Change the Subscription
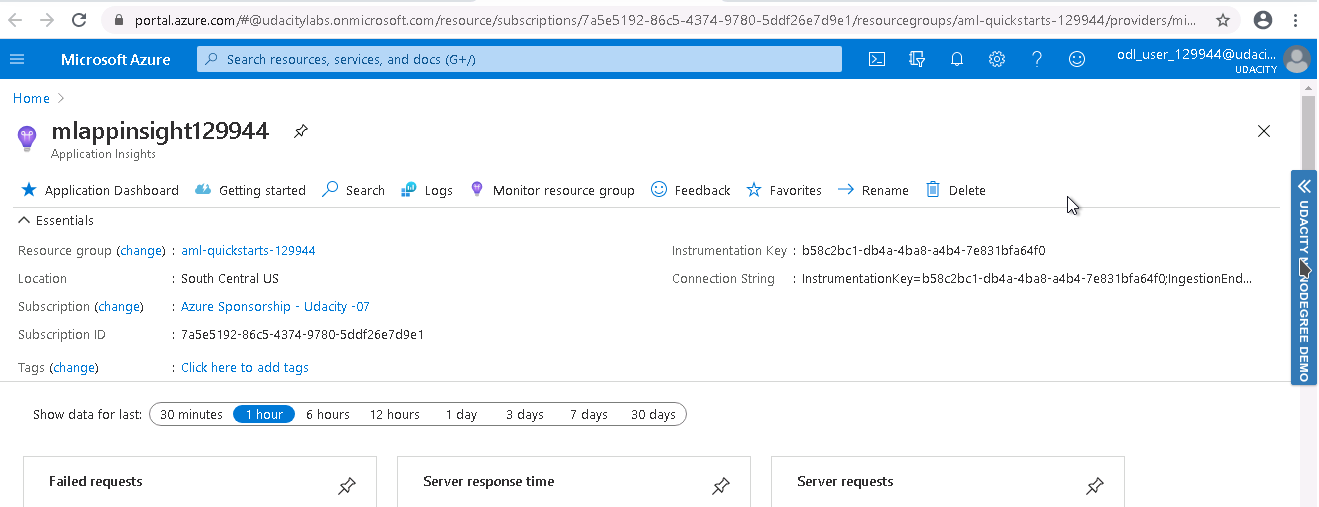Screen dimensions: 1319x507 point(119,307)
